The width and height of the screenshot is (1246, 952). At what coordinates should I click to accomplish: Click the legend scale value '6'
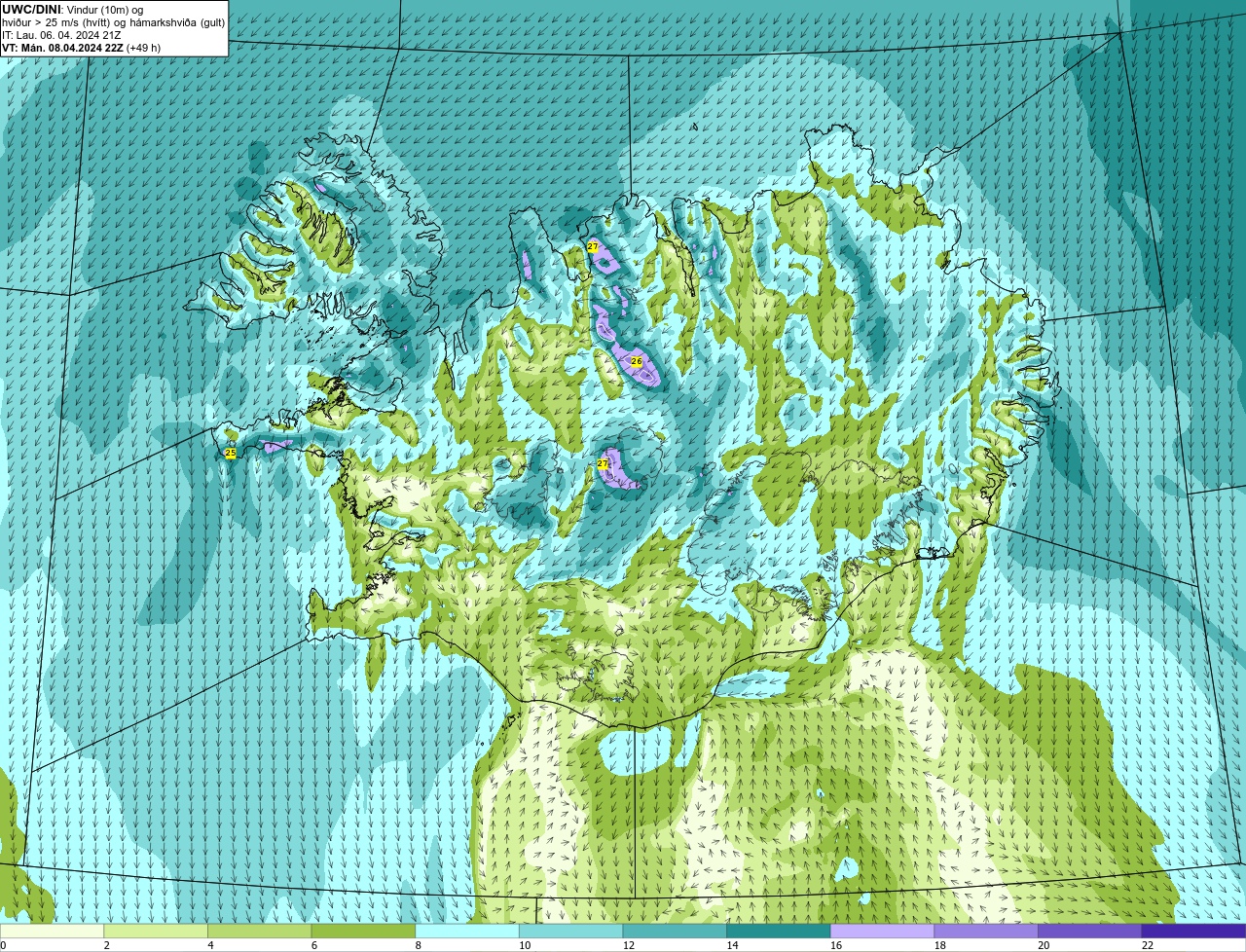pos(314,945)
